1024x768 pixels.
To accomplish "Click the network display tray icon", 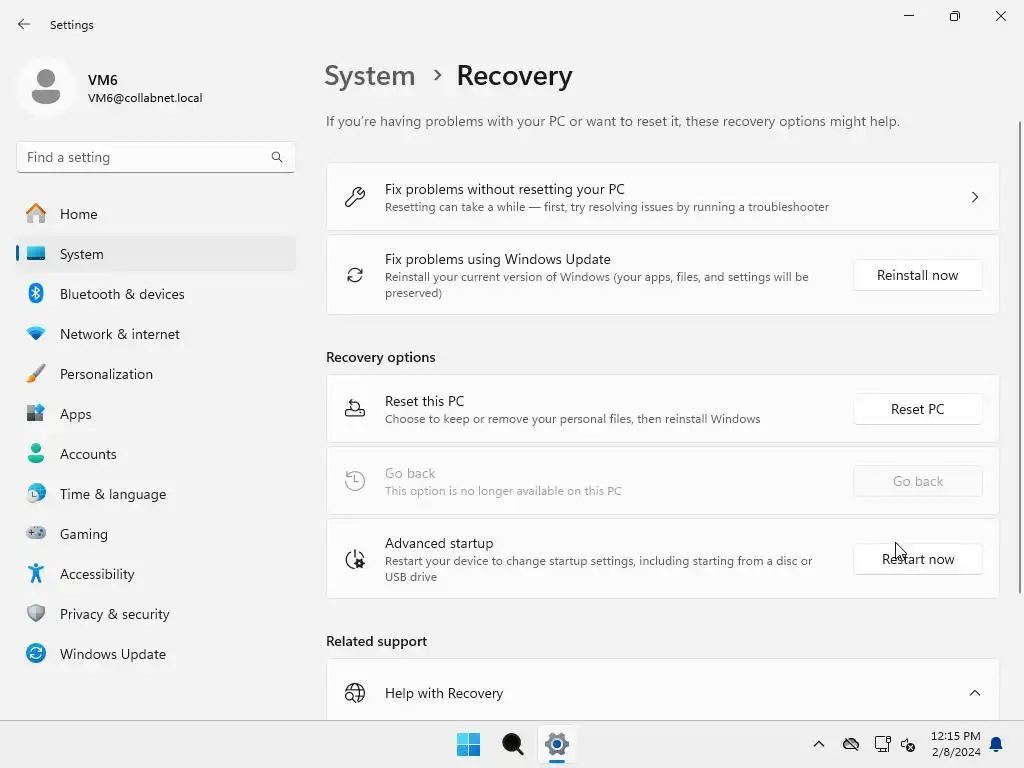I will click(882, 744).
